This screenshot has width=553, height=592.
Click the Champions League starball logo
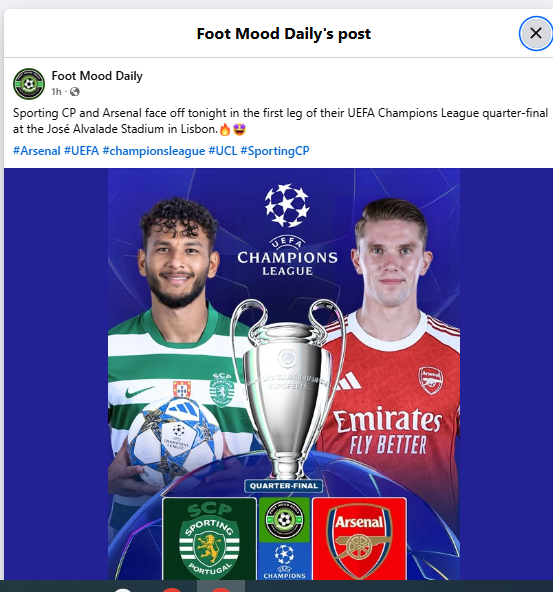tap(287, 205)
